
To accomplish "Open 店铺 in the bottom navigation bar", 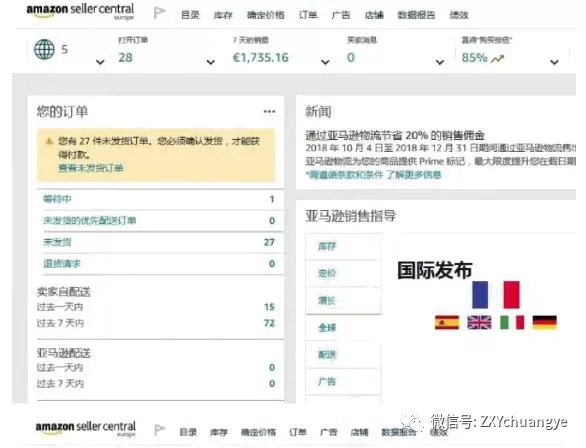I will coord(360,432).
